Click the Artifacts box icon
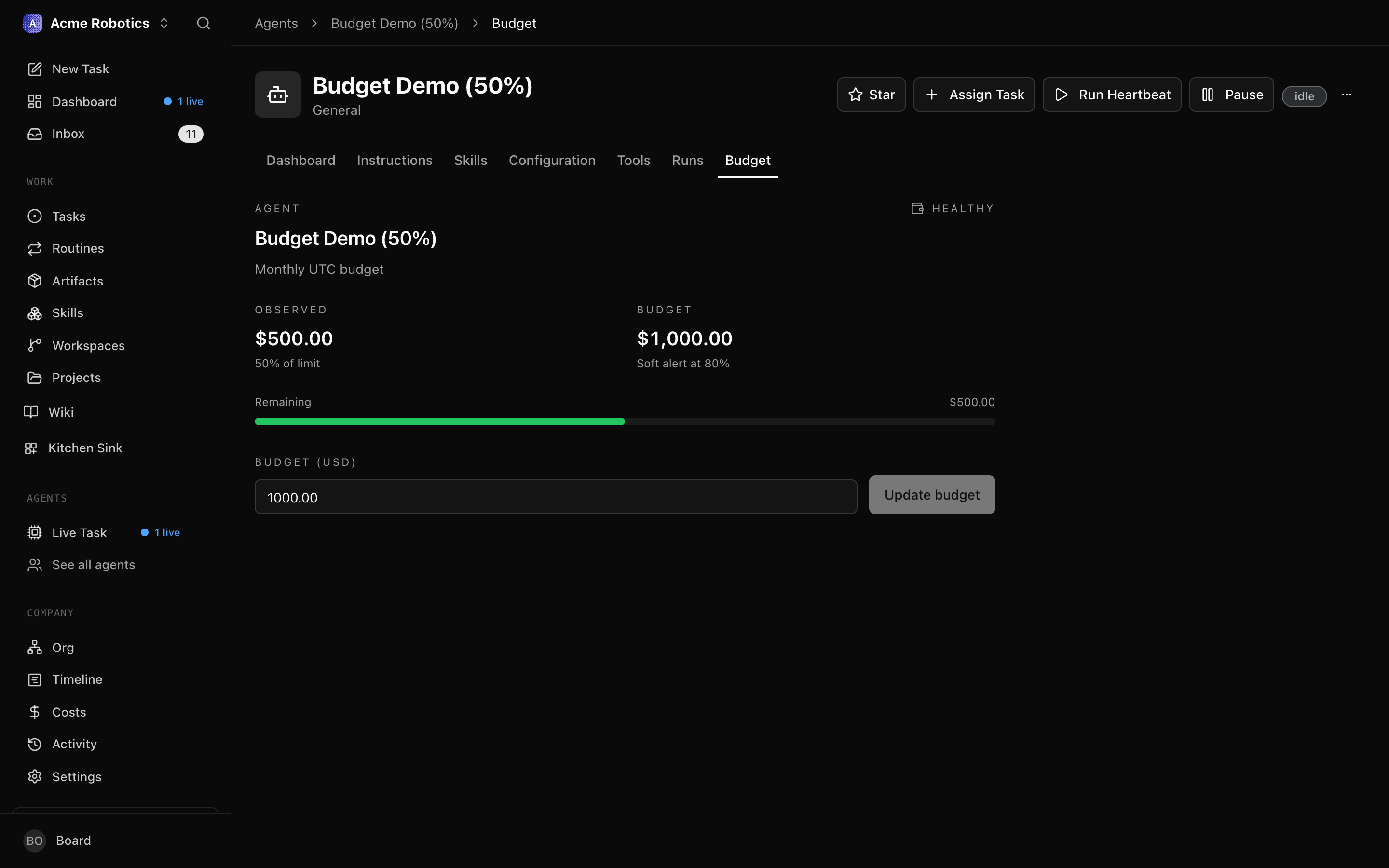1389x868 pixels. click(34, 281)
